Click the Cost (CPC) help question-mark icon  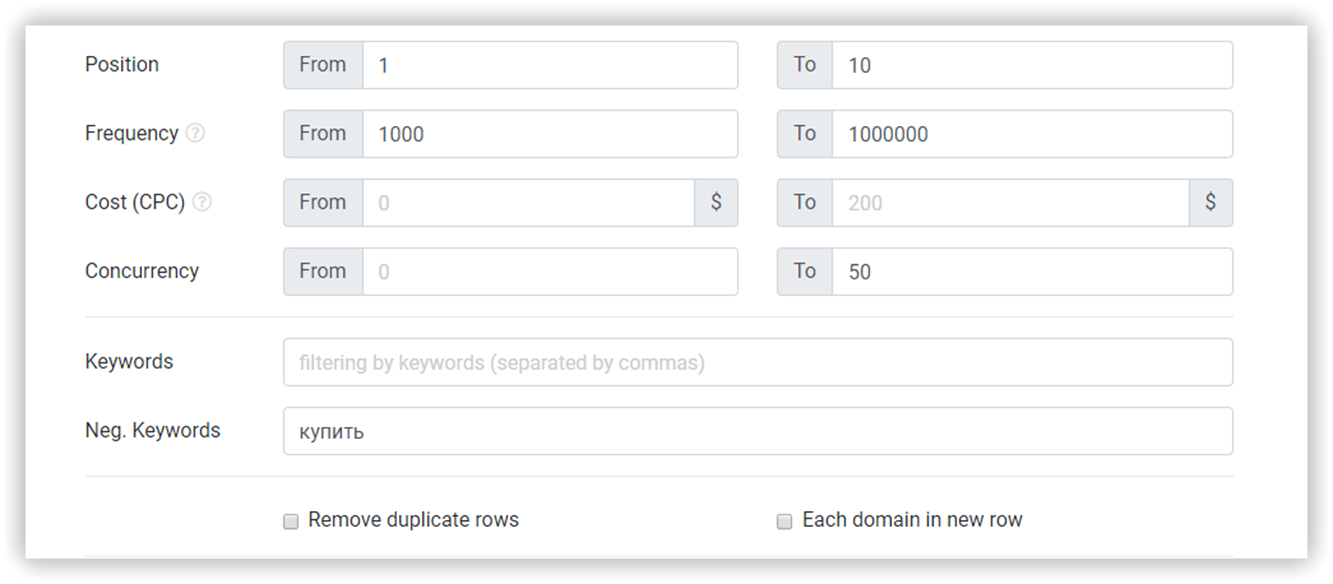pos(202,202)
